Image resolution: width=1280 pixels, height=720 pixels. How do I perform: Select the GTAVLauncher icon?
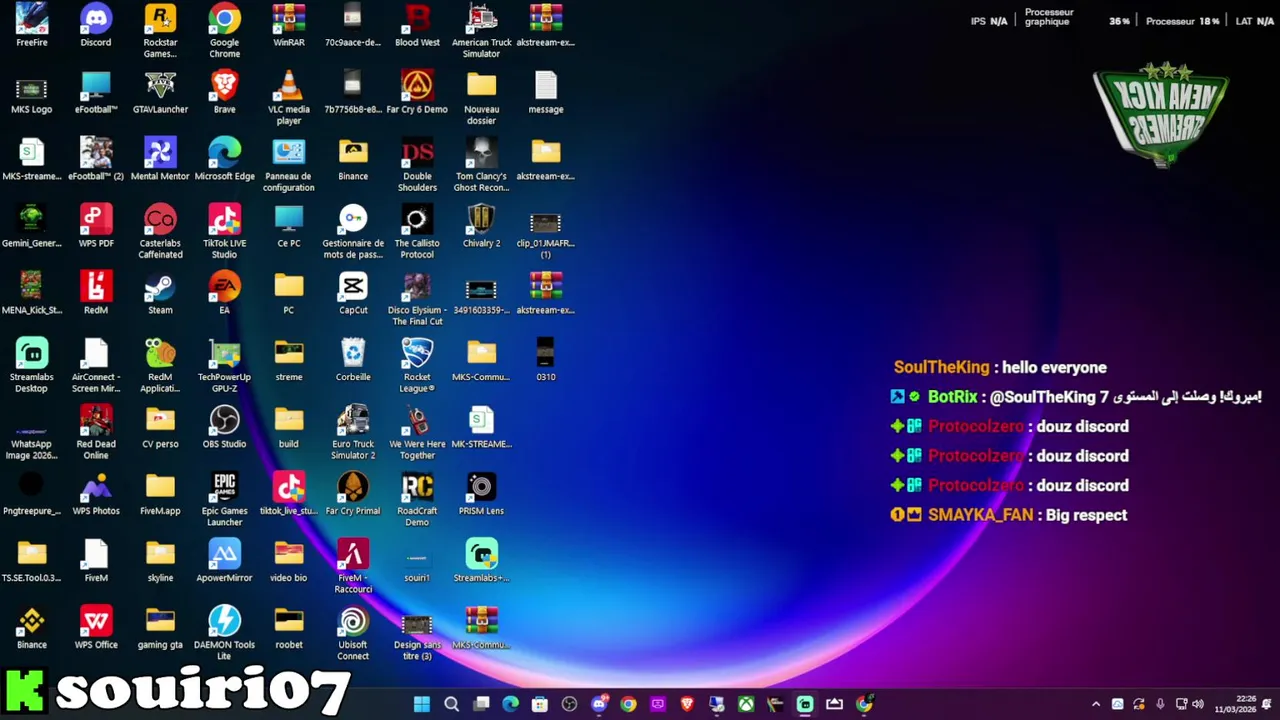coord(160,93)
